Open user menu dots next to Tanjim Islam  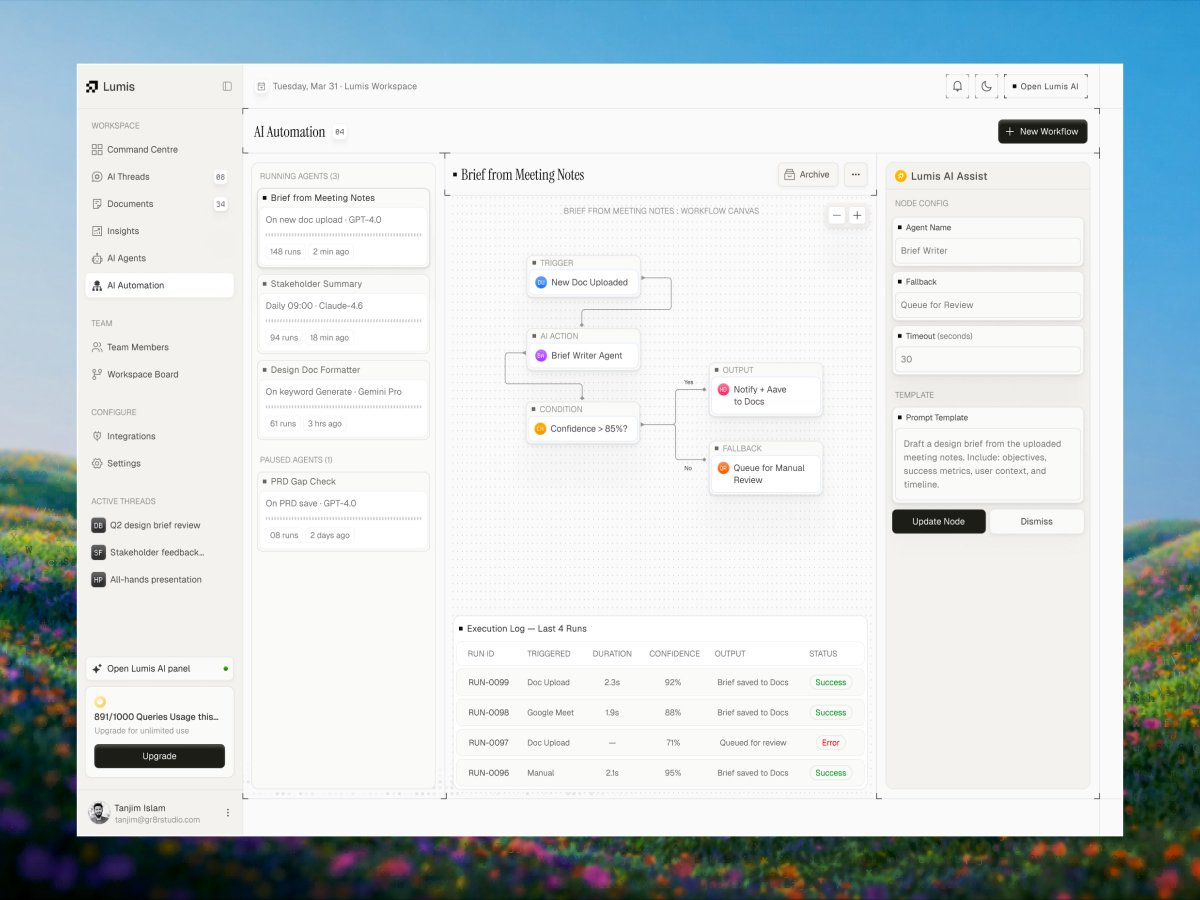(227, 813)
